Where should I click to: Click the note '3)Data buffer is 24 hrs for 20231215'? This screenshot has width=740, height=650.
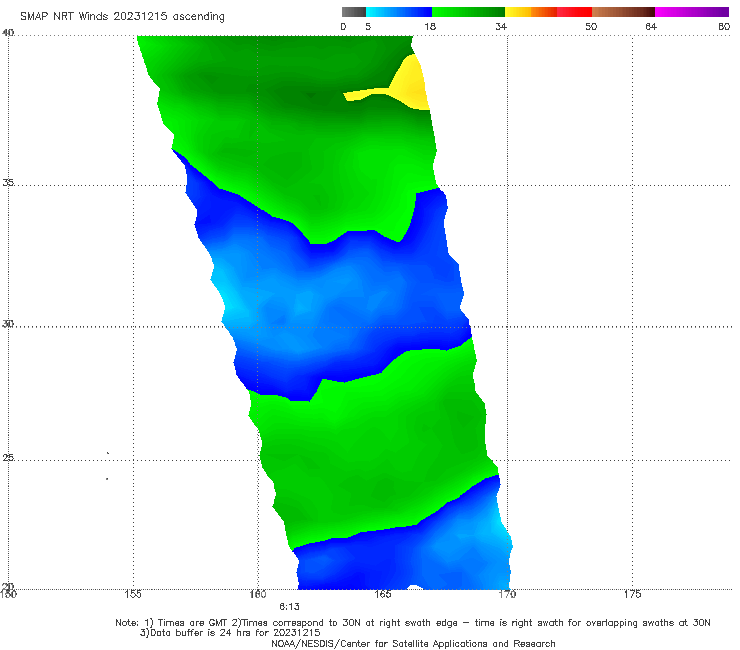point(230,633)
